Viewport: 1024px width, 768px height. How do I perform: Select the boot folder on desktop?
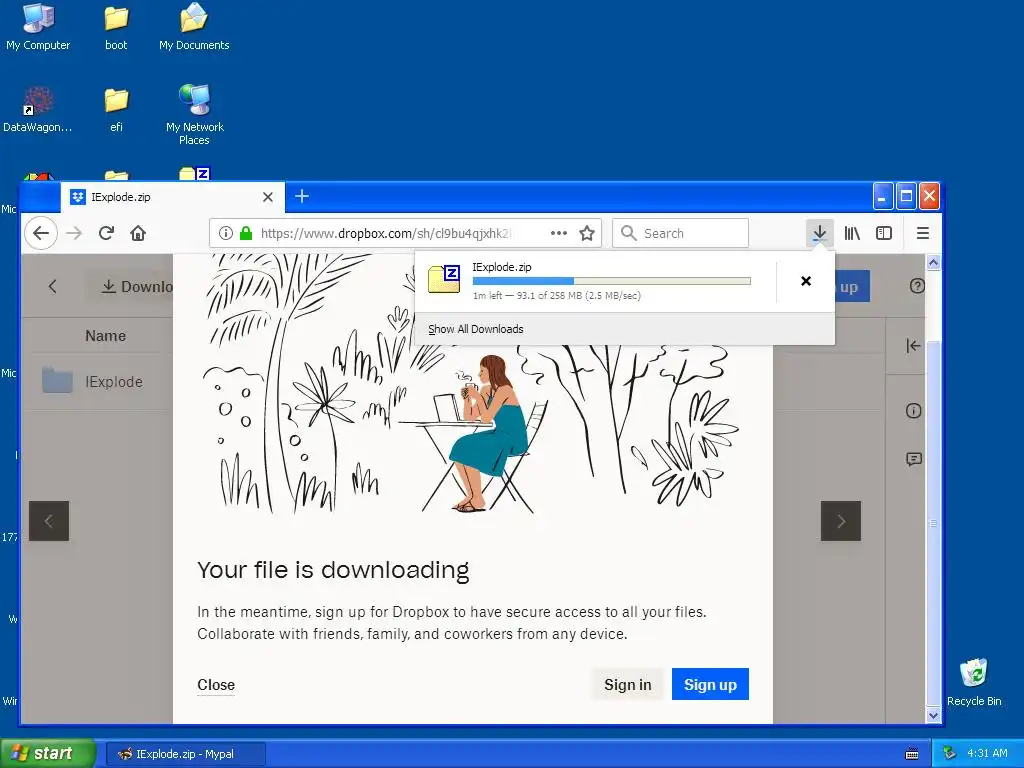(x=116, y=27)
